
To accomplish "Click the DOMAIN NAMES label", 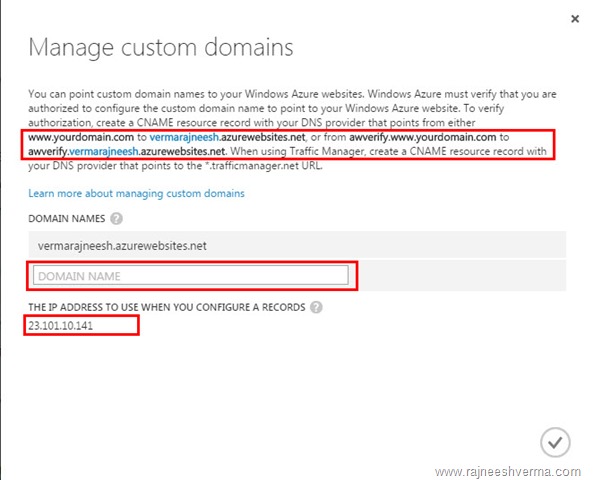I will tap(67, 219).
